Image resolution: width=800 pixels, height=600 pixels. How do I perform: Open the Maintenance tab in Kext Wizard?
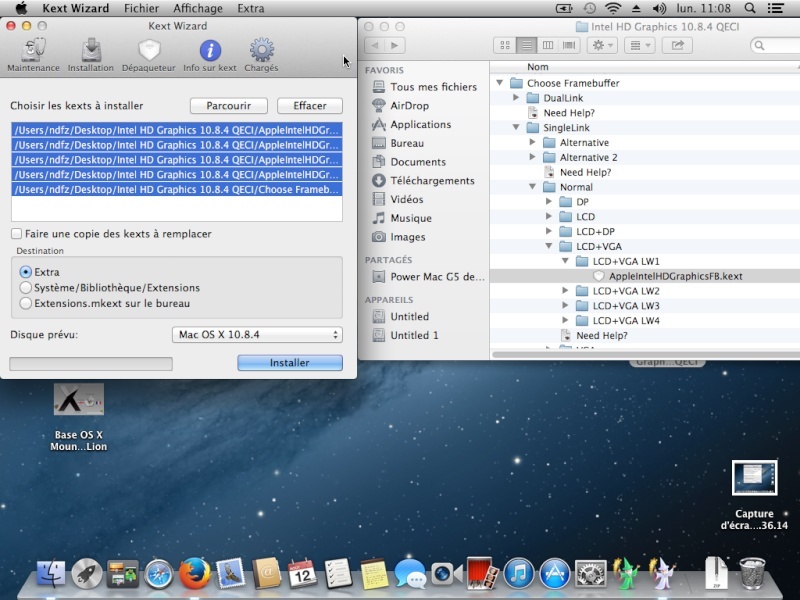coord(33,55)
